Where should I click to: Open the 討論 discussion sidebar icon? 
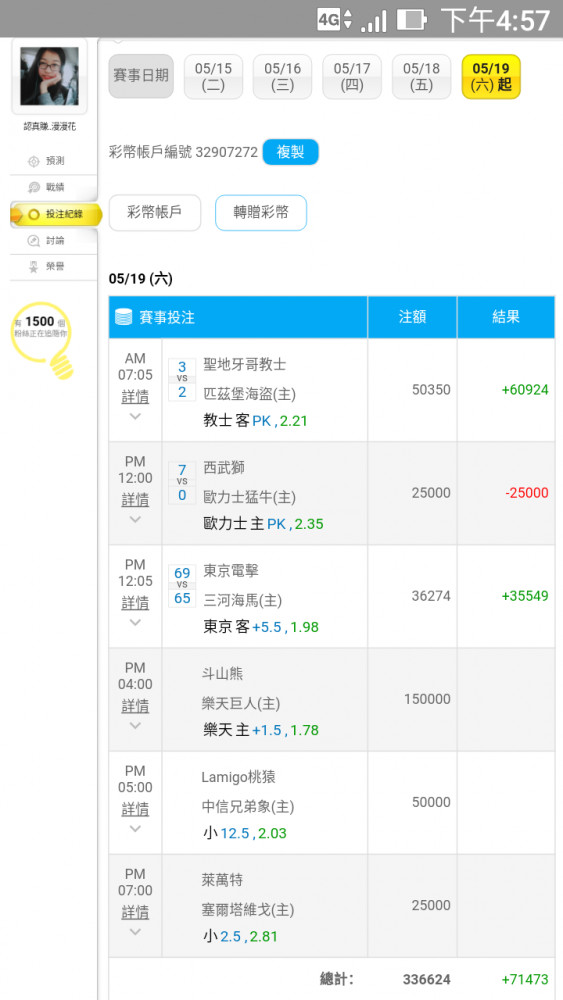coord(34,240)
